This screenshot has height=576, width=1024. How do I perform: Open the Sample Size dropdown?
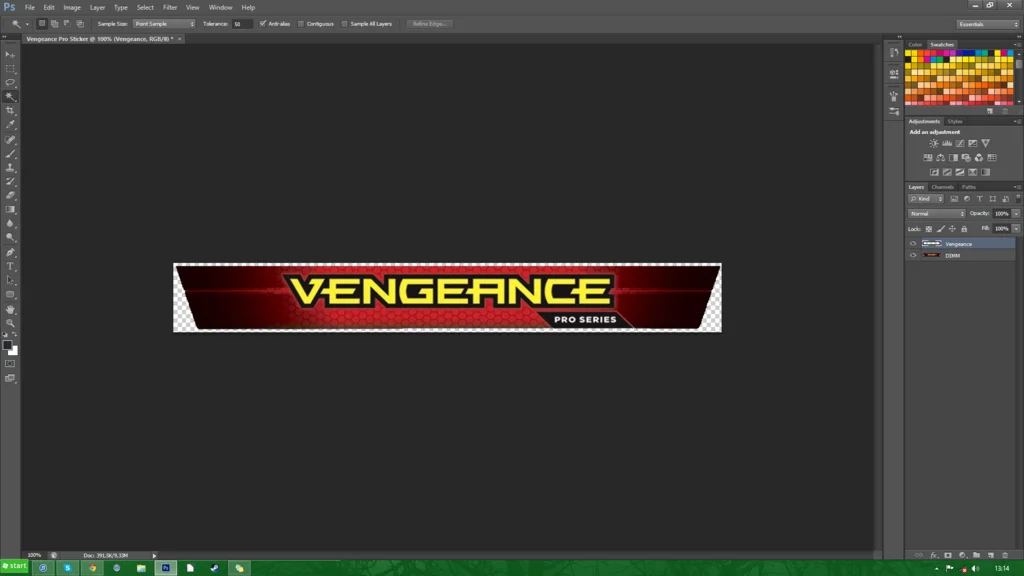point(164,24)
